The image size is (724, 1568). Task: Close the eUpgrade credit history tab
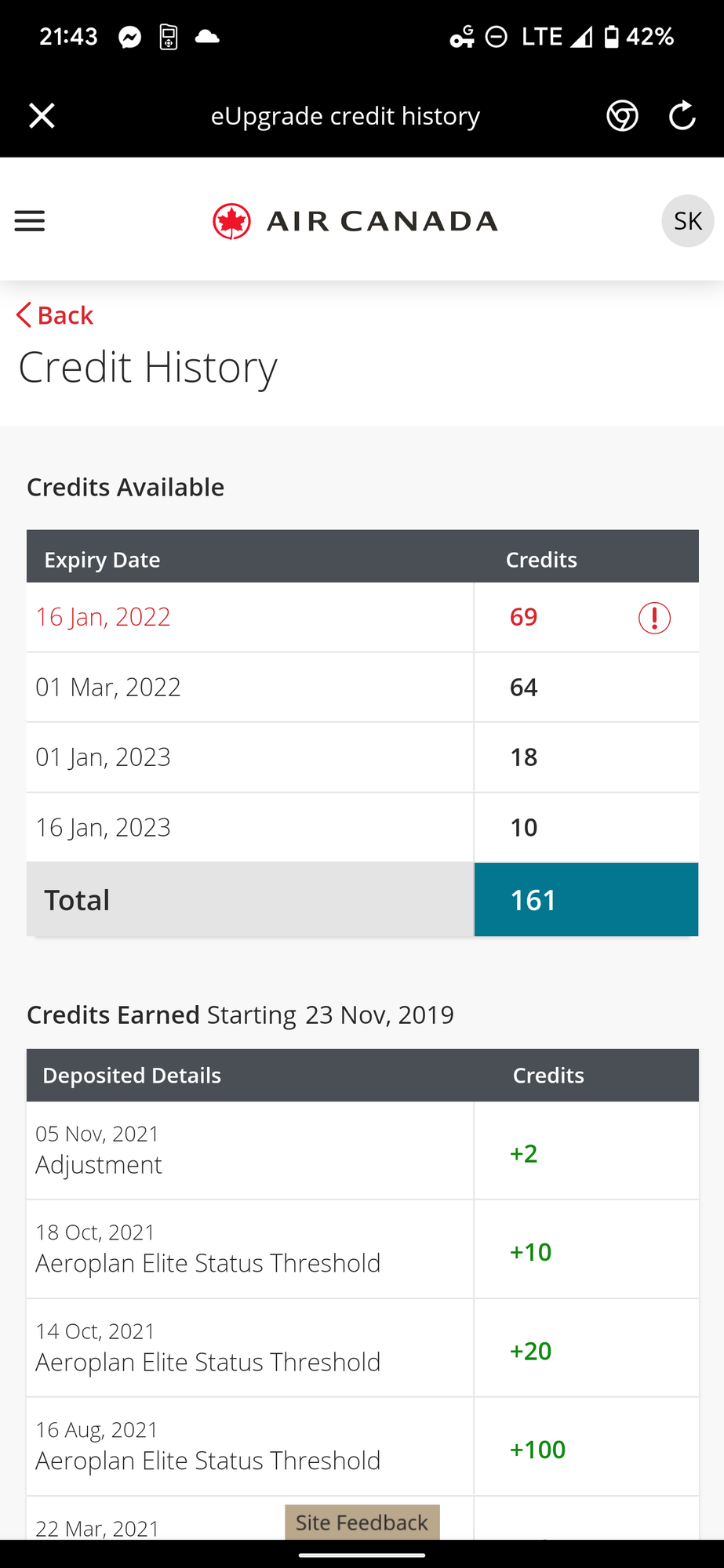(x=42, y=116)
